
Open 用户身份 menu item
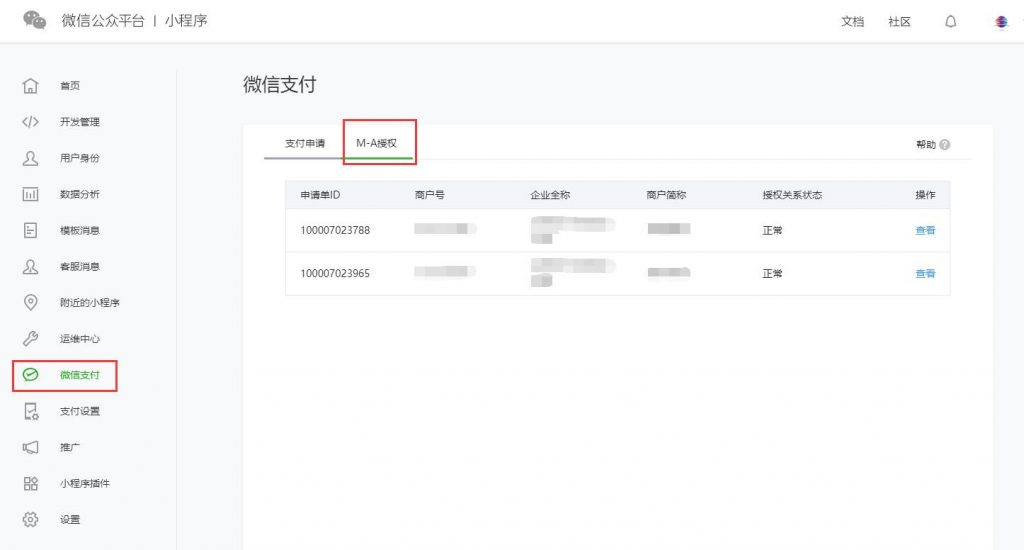pyautogui.click(x=80, y=158)
